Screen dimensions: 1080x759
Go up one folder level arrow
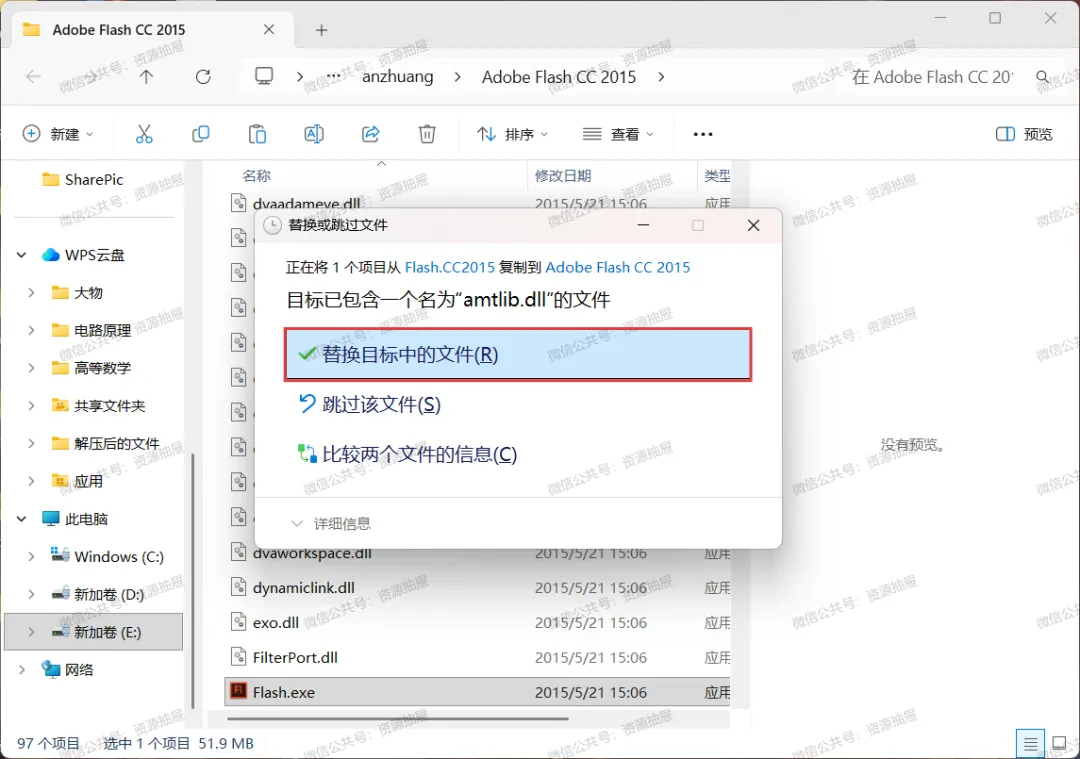pyautogui.click(x=146, y=76)
